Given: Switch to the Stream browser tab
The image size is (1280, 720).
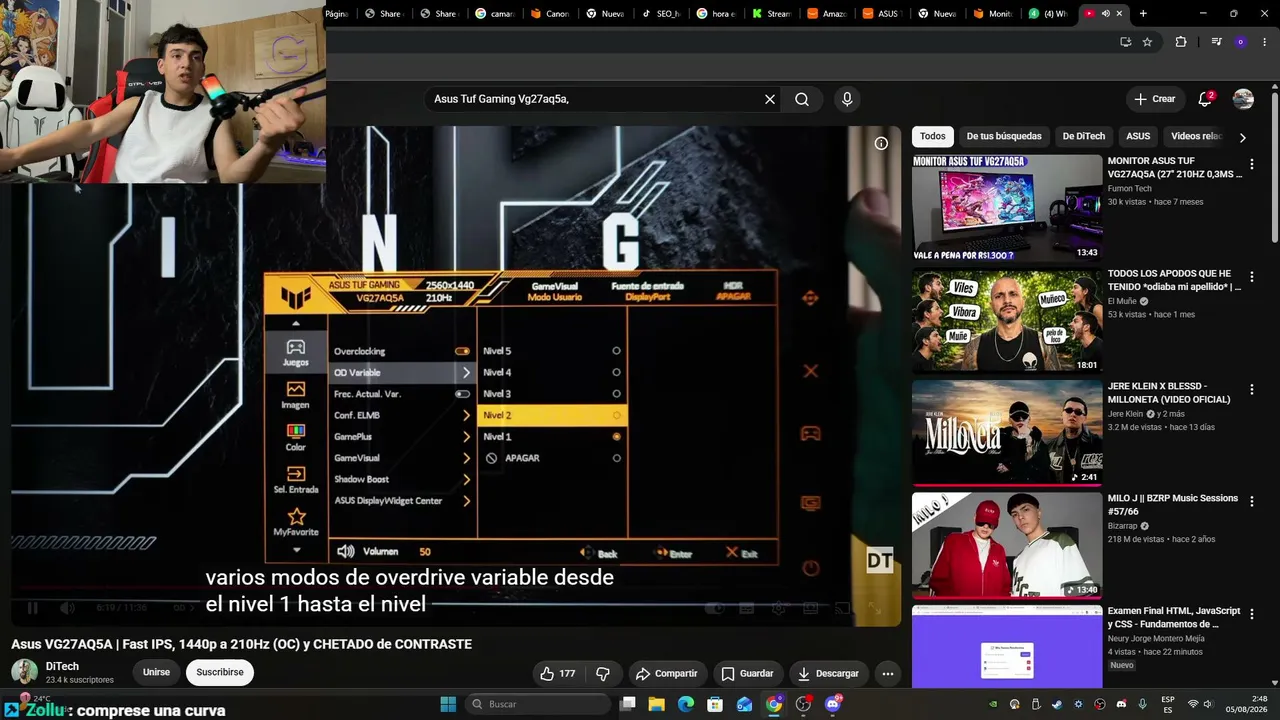Looking at the screenshot, I should point(772,14).
